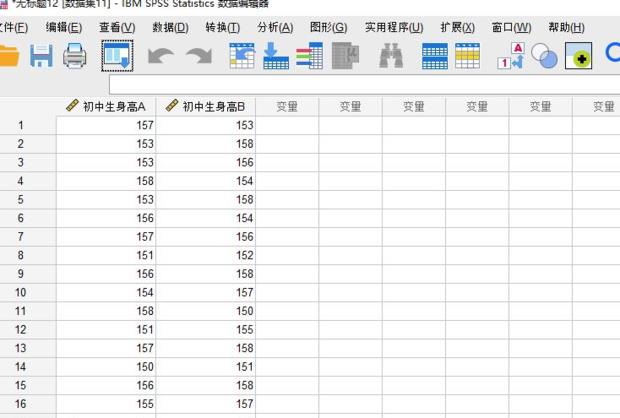This screenshot has width=620, height=418.
Task: Click the cell editor input bar above the grid
Action: [360, 85]
